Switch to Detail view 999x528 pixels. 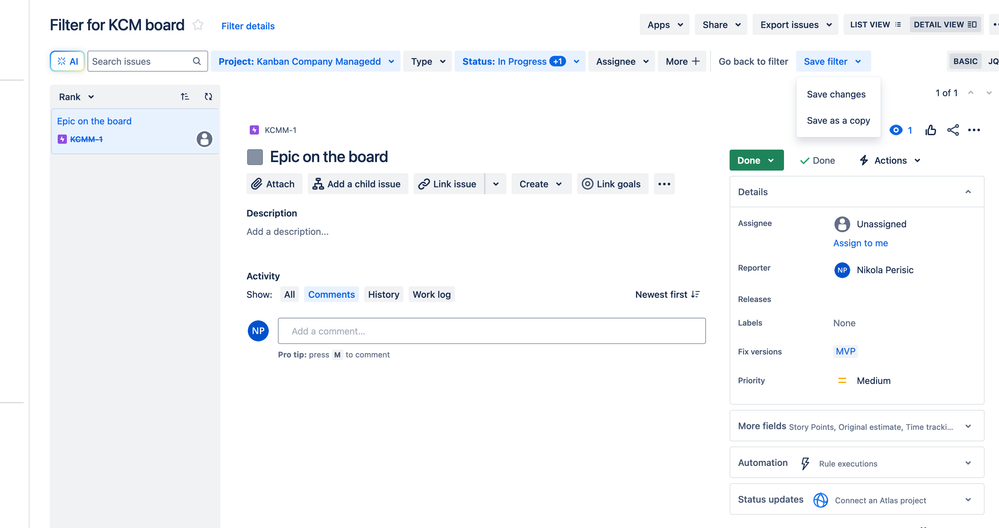pos(945,25)
